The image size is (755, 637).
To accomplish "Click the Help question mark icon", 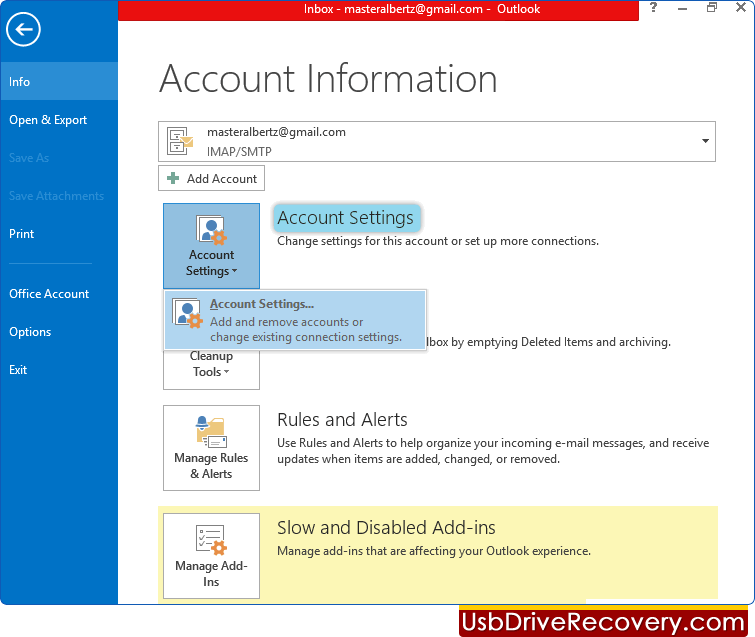I will click(x=653, y=8).
